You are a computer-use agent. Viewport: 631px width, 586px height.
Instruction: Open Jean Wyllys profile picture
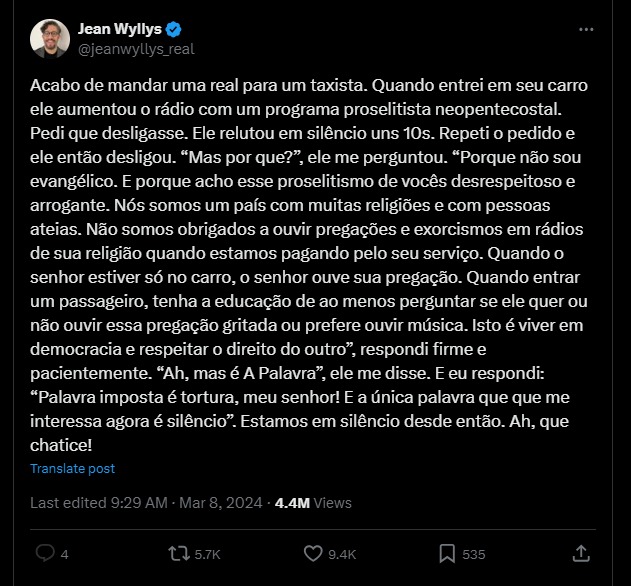[x=50, y=39]
